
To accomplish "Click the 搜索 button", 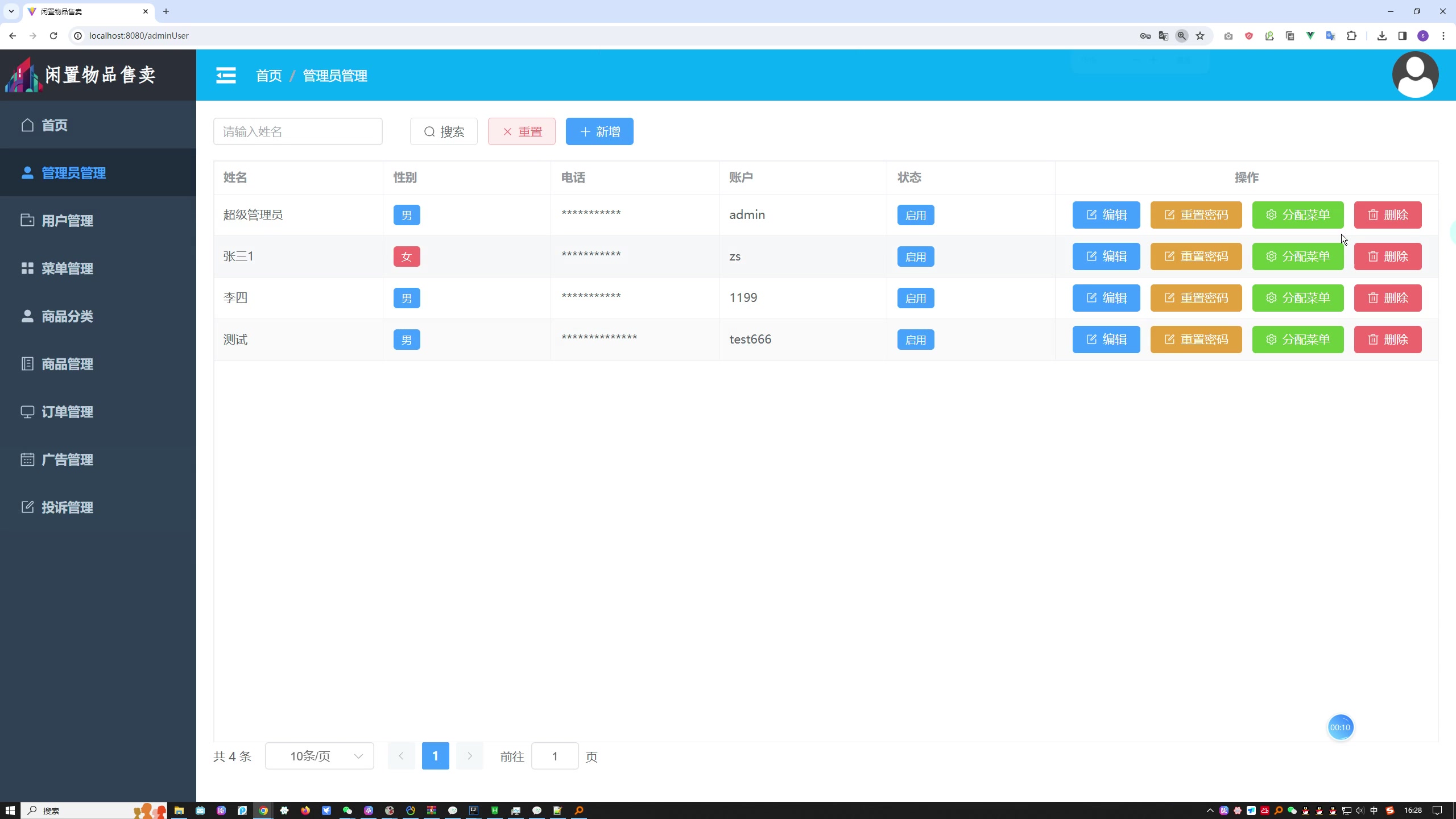I will pos(444,131).
